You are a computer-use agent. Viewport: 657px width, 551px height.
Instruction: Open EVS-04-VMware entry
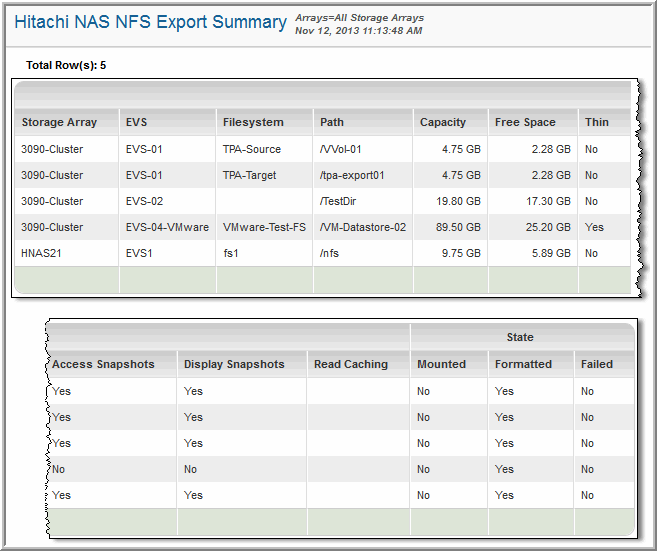coord(167,227)
